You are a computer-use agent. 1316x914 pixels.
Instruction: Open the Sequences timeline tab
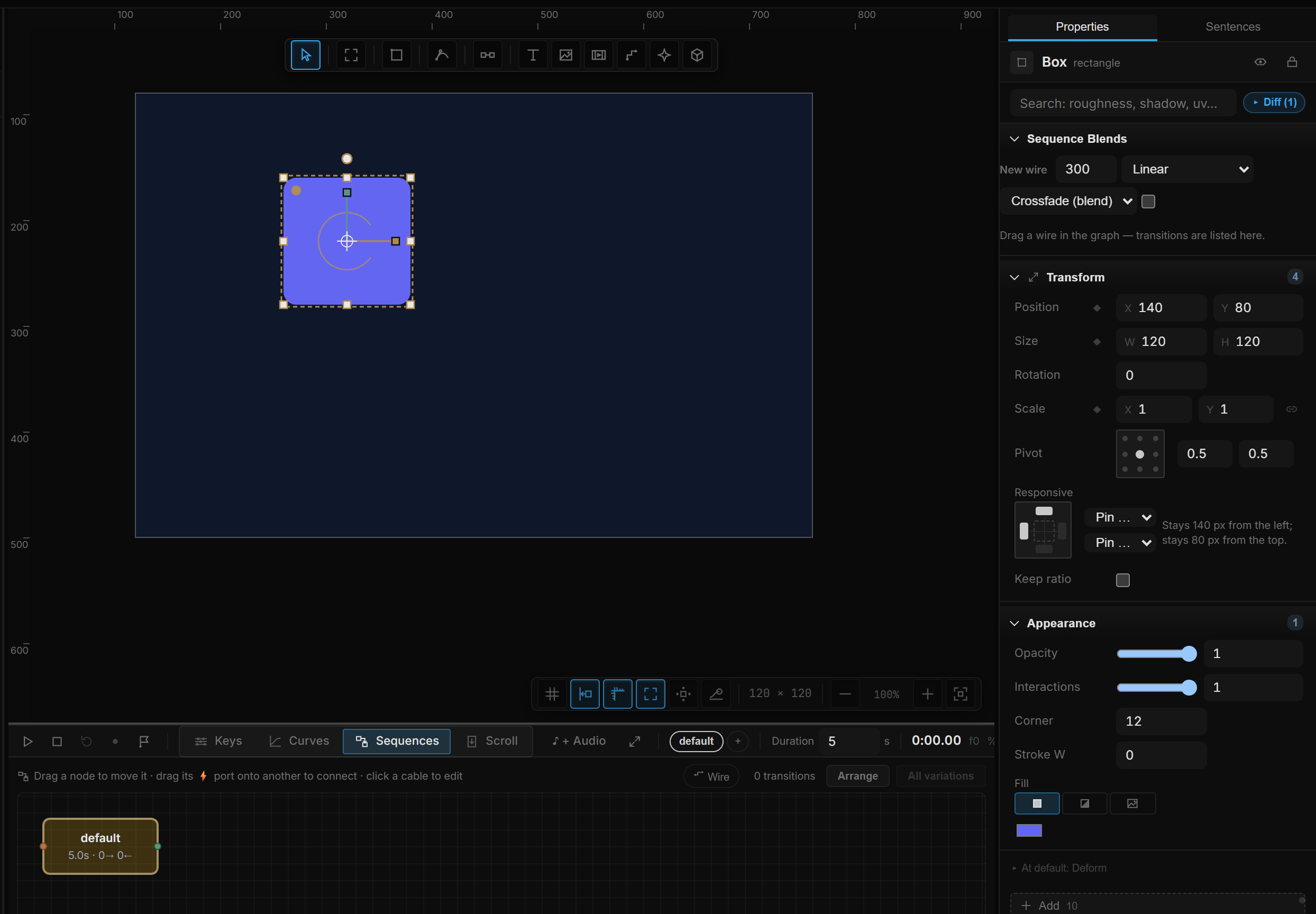pyautogui.click(x=397, y=742)
